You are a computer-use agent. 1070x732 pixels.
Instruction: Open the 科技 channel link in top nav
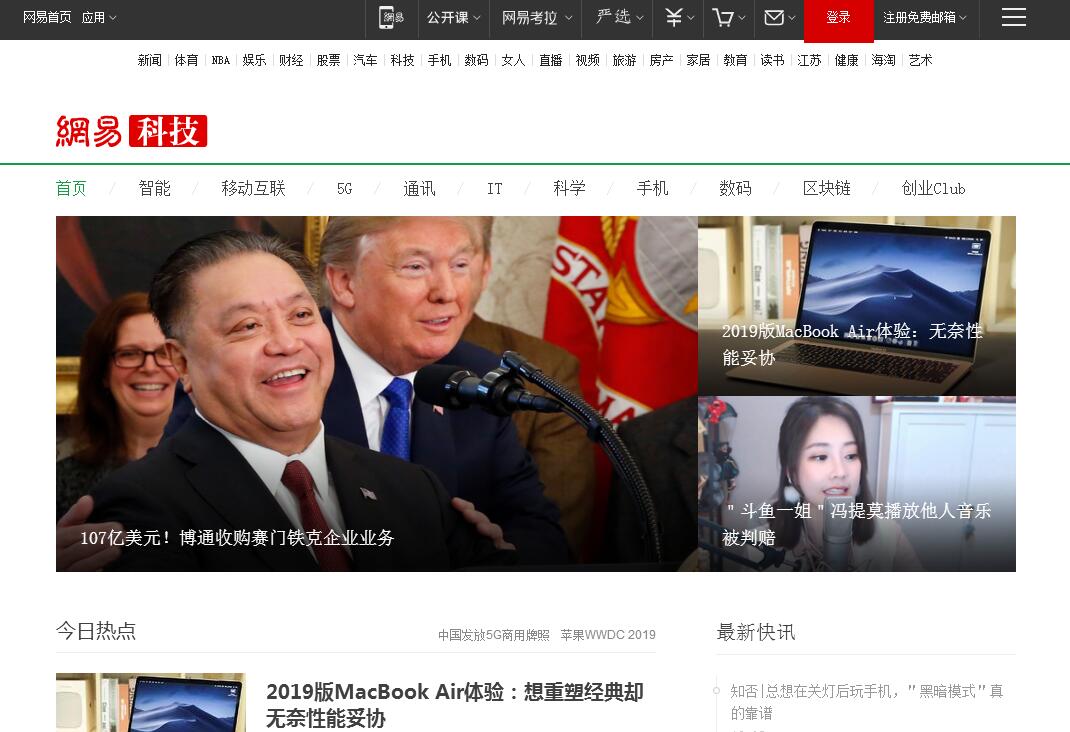coord(403,60)
